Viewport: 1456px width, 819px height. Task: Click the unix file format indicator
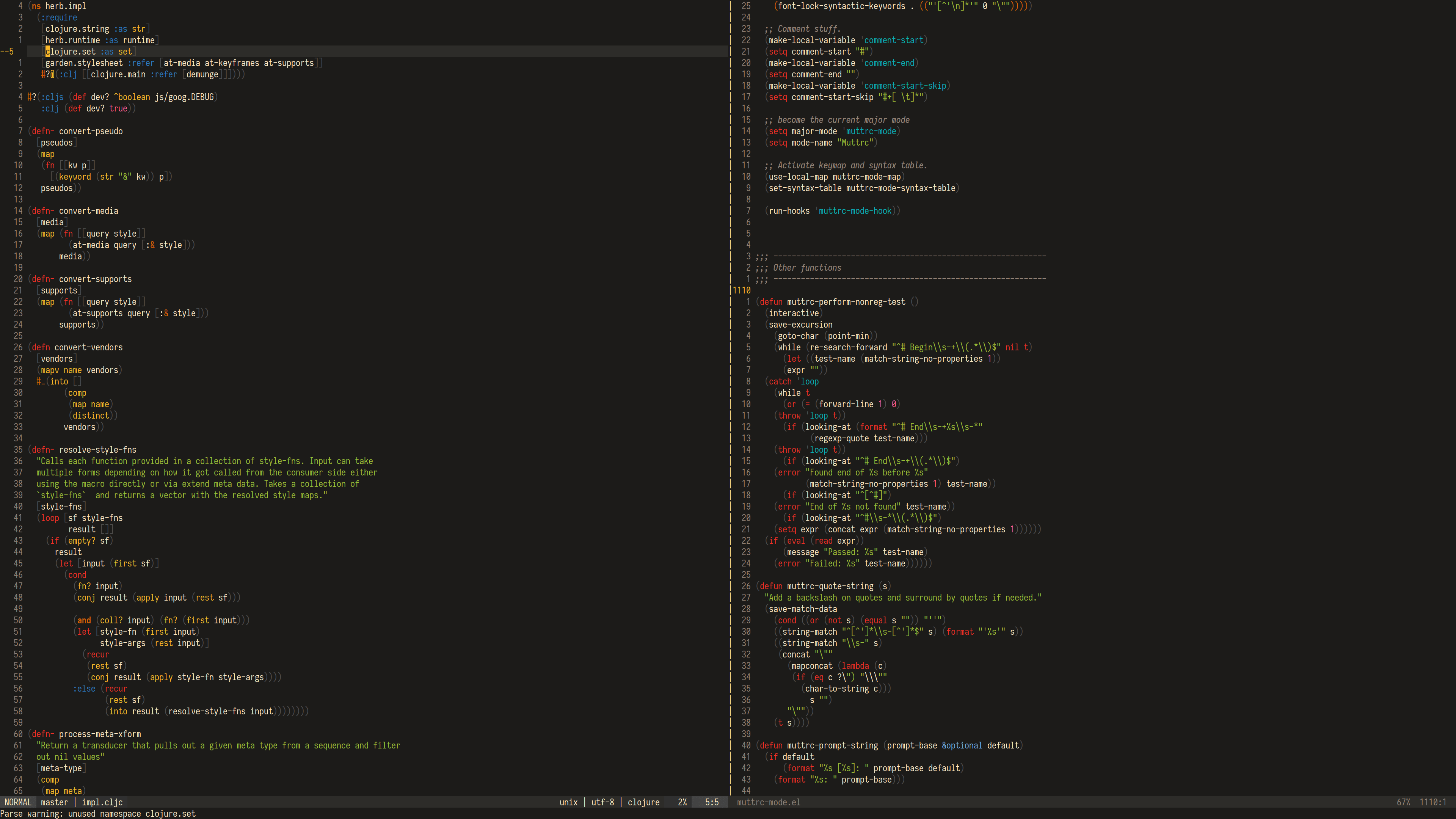coord(568,802)
